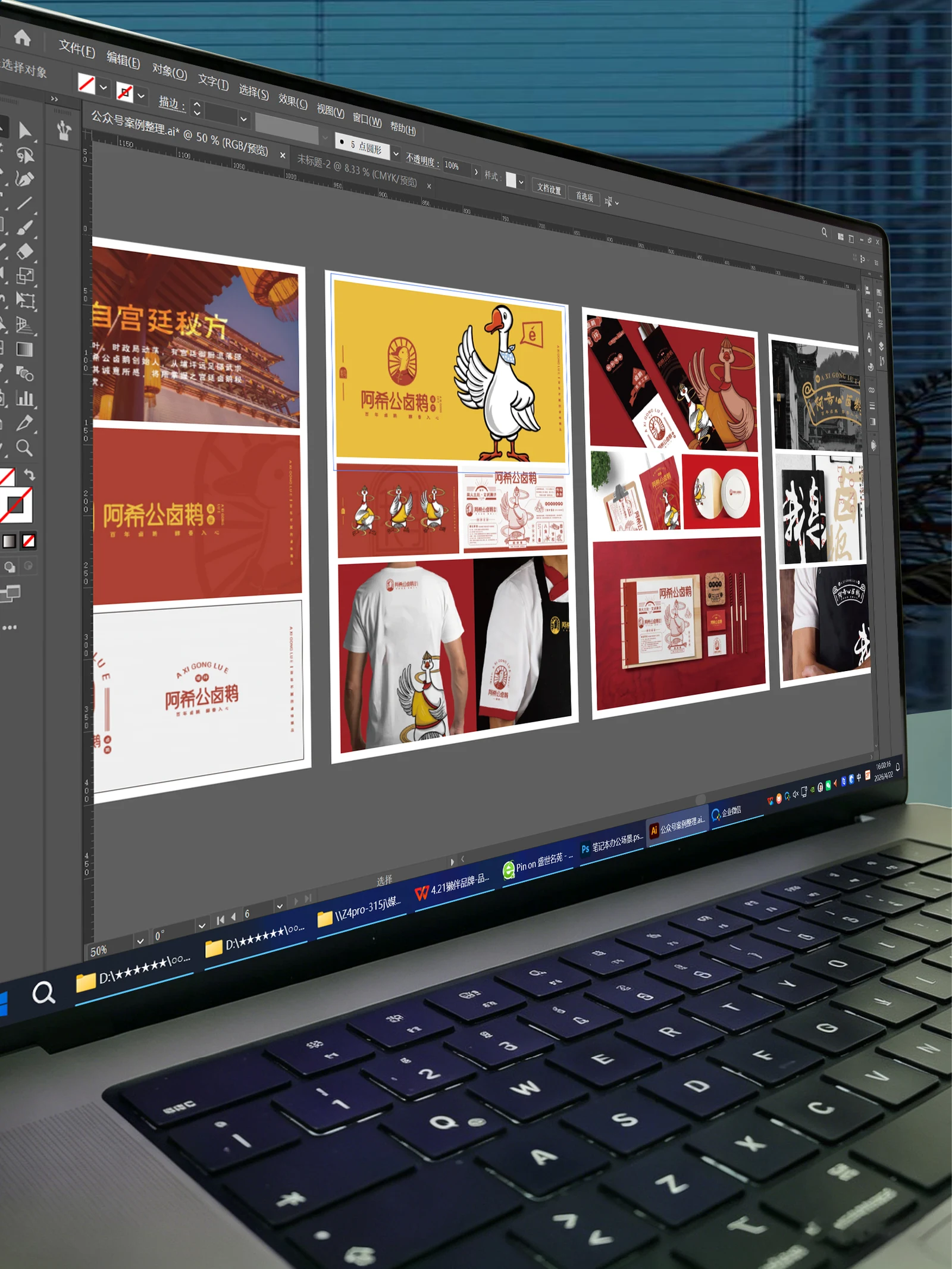The height and width of the screenshot is (1269, 952).
Task: Click the 文档设置 button
Action: click(x=549, y=189)
